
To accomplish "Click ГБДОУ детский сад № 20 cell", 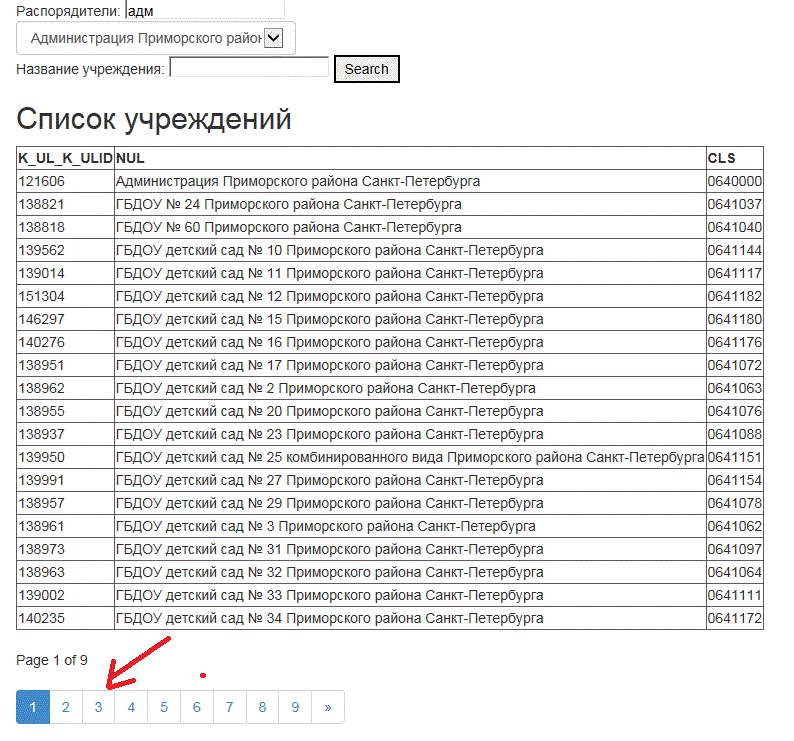I will [410, 411].
